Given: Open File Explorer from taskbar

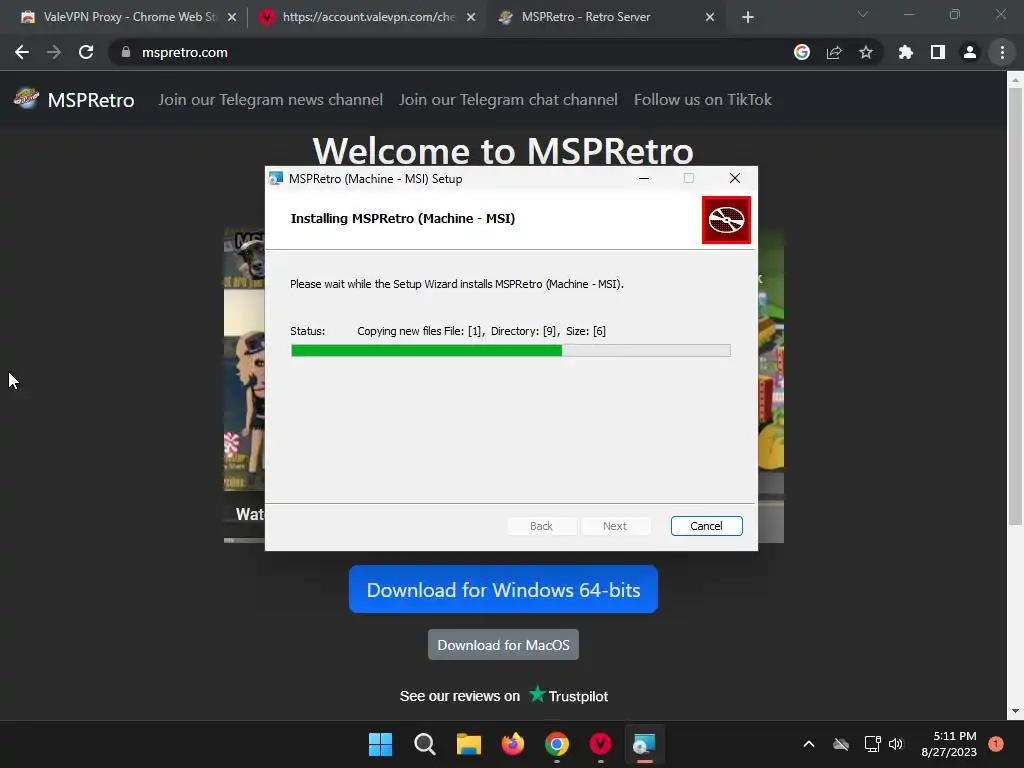Looking at the screenshot, I should [468, 744].
